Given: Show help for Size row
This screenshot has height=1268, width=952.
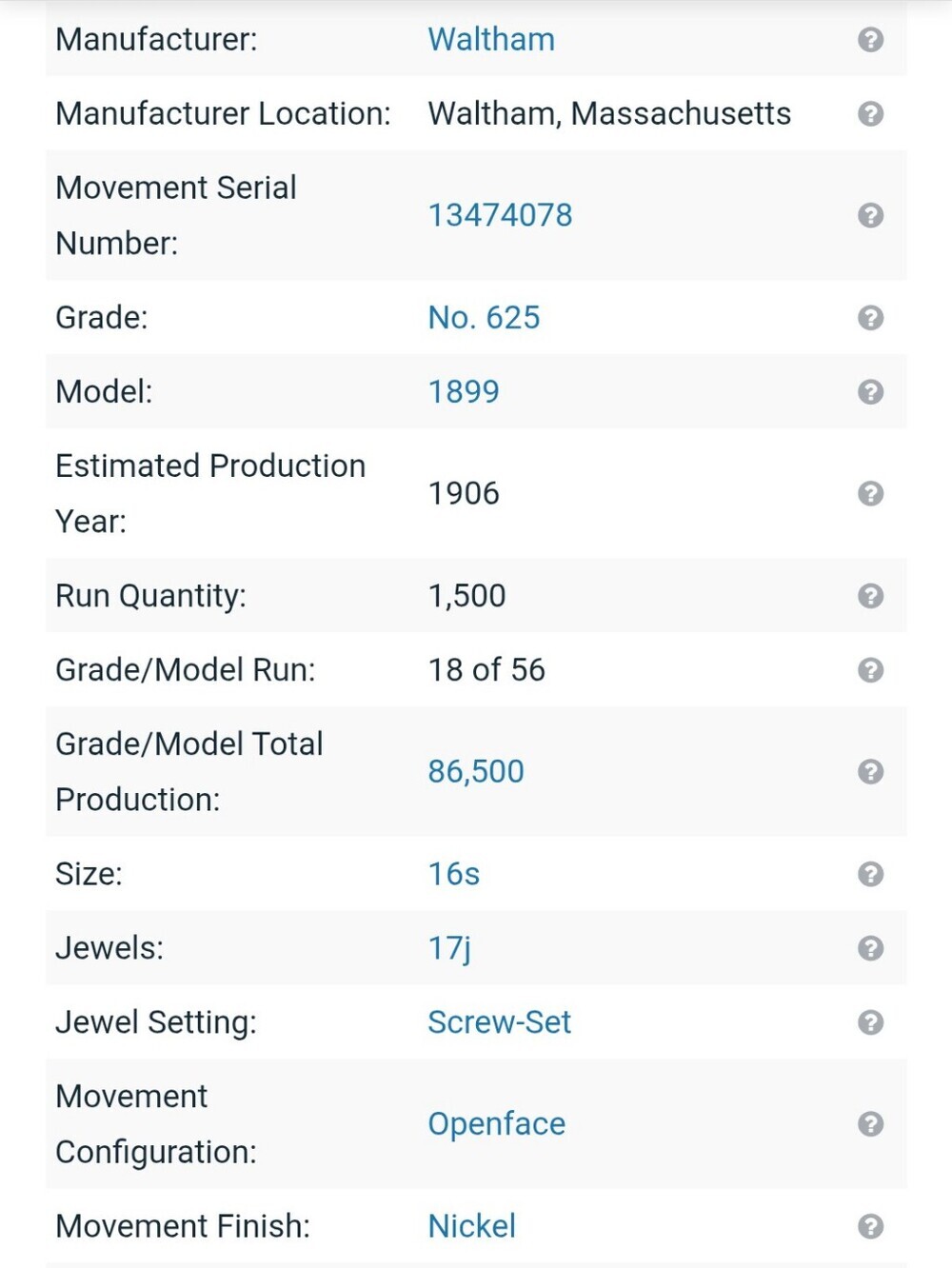Looking at the screenshot, I should tap(870, 874).
